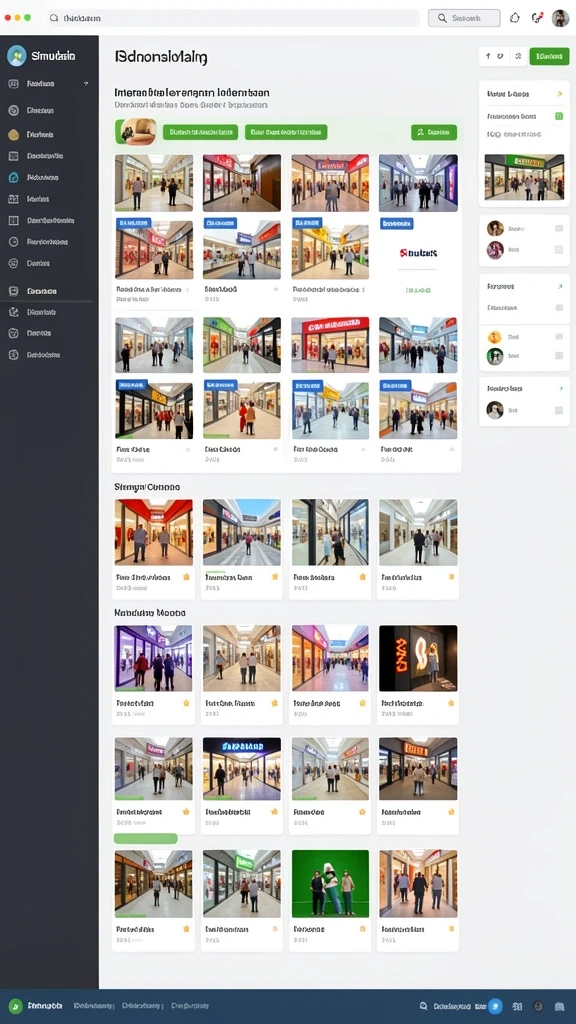Click the rightmost green button in the filter row

(434, 133)
